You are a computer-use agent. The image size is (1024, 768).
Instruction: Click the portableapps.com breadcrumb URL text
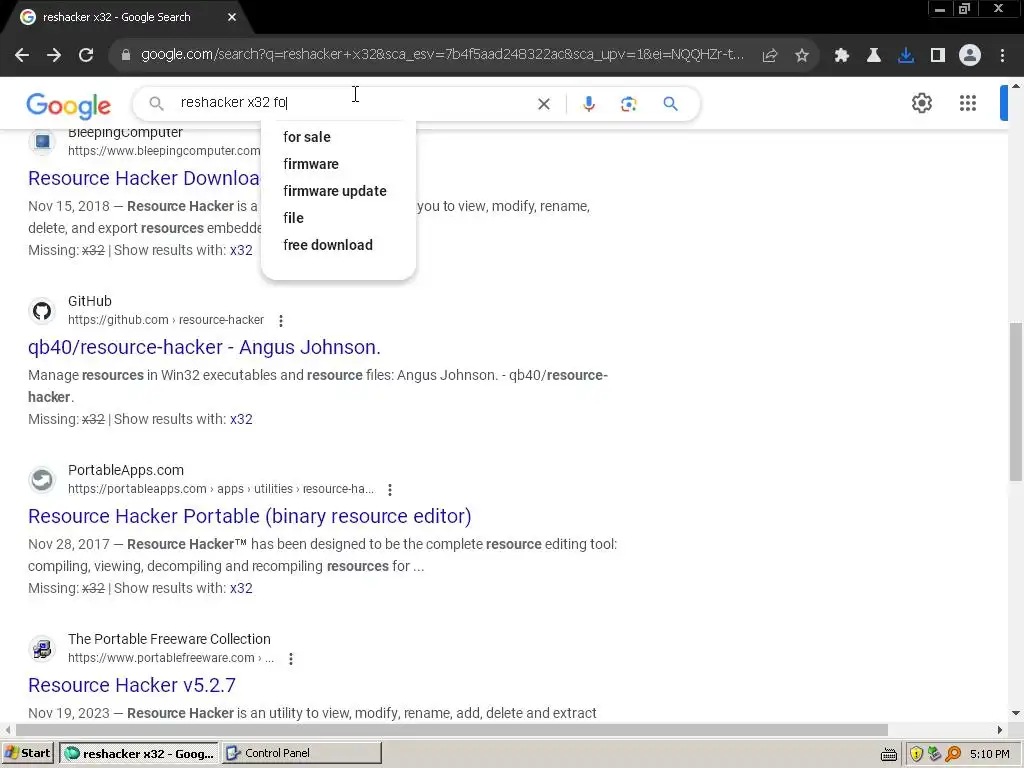pyautogui.click(x=221, y=489)
